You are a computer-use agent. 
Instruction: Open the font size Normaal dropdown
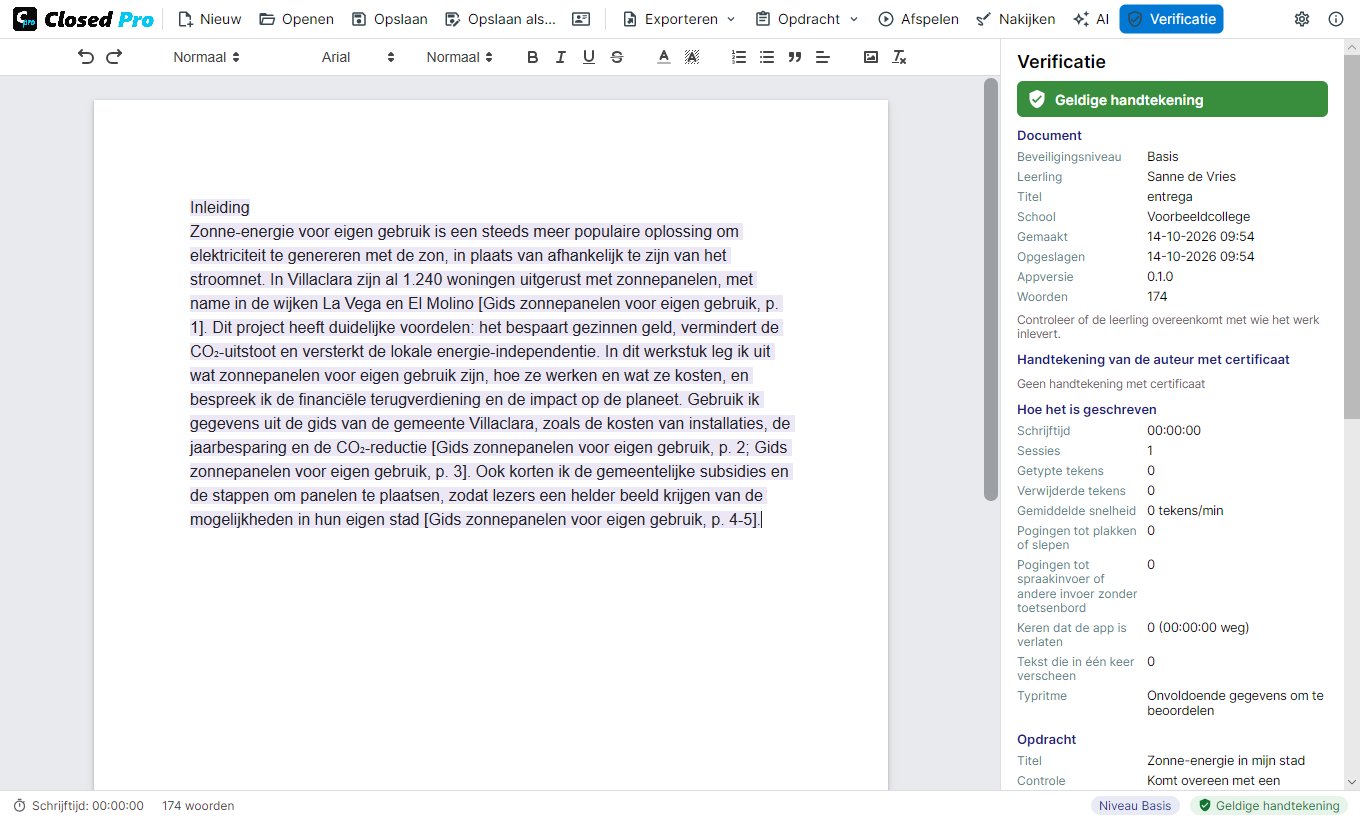(x=459, y=57)
